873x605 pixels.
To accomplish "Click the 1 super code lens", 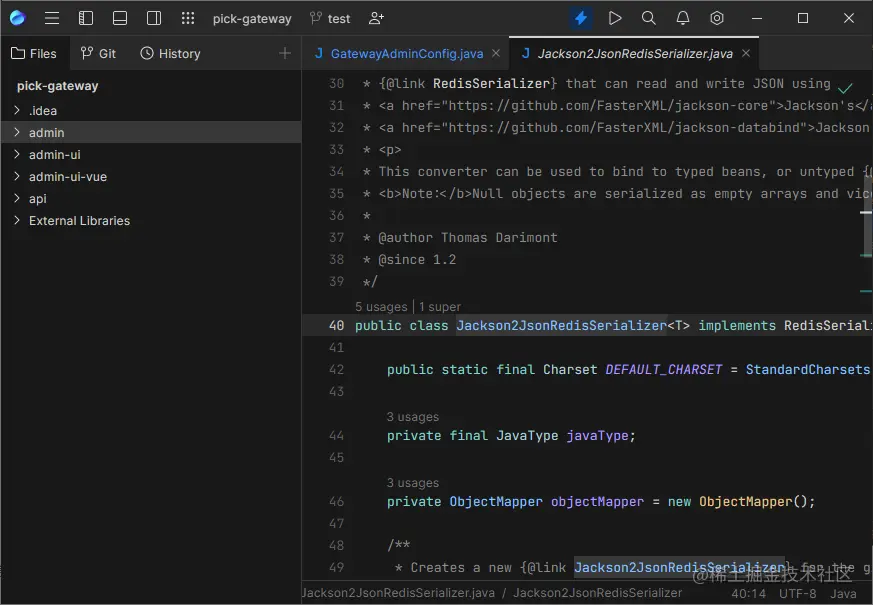I will [440, 307].
